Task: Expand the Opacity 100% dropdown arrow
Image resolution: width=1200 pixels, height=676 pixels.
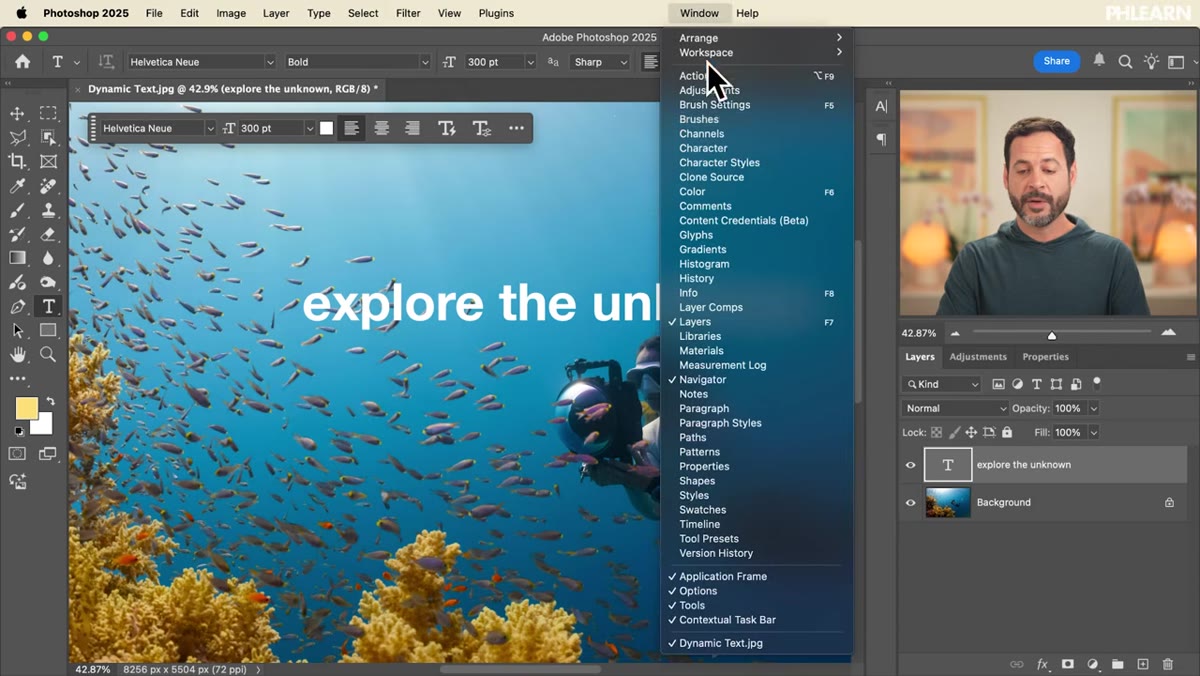Action: tap(1094, 409)
